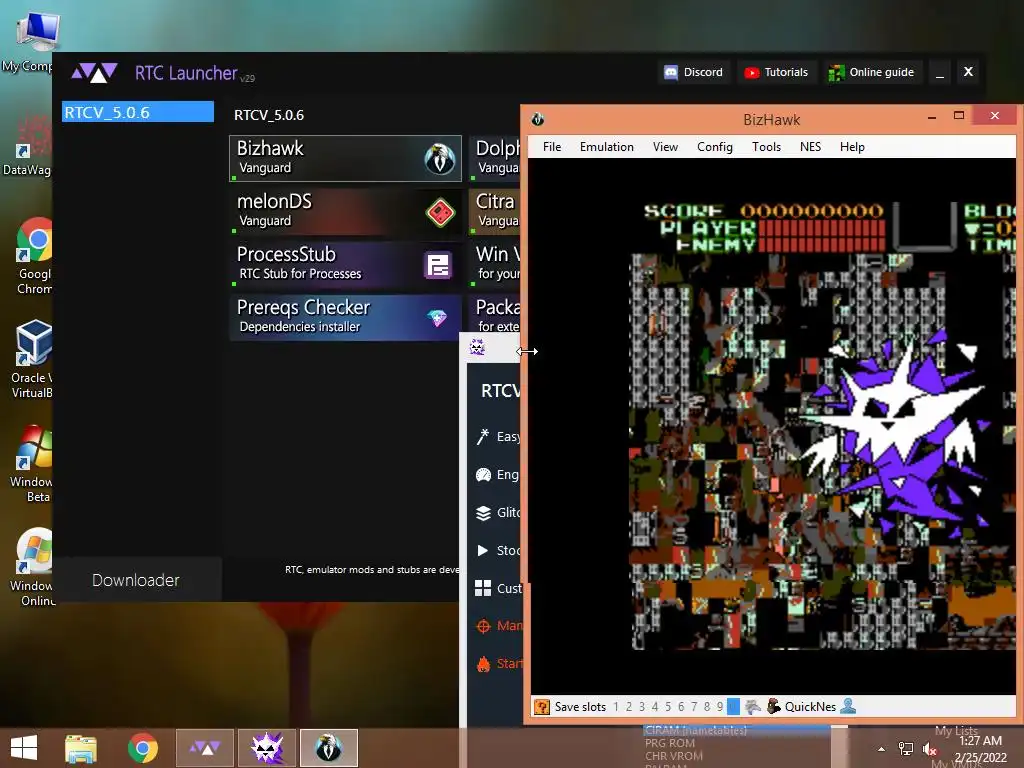Click the gray bird icon in BizHawk status bar
This screenshot has width=1024, height=768.
[x=753, y=707]
